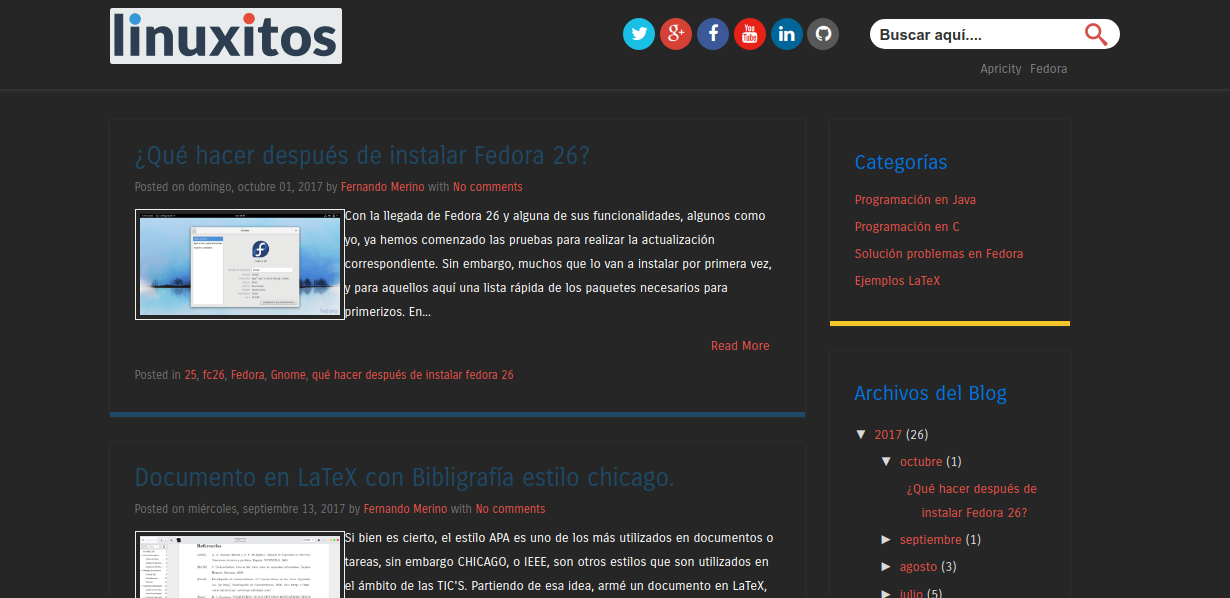Click the 'Categorías' heading
The width and height of the screenshot is (1230, 598).
901,162
